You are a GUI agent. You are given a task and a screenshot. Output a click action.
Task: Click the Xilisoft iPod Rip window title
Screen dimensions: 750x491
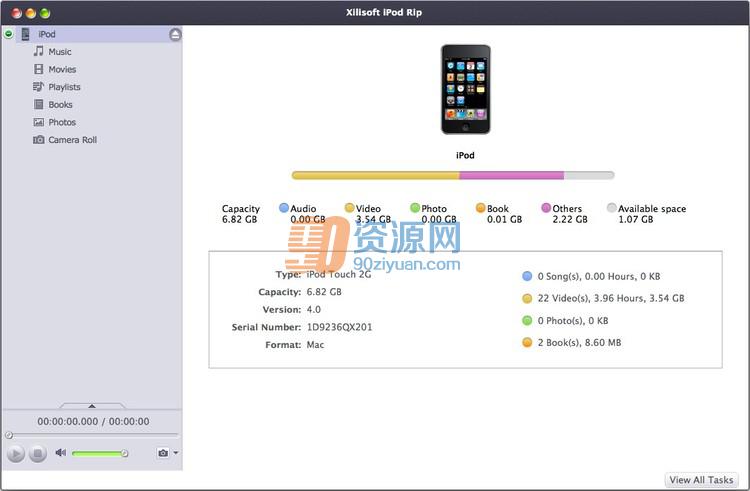(384, 12)
